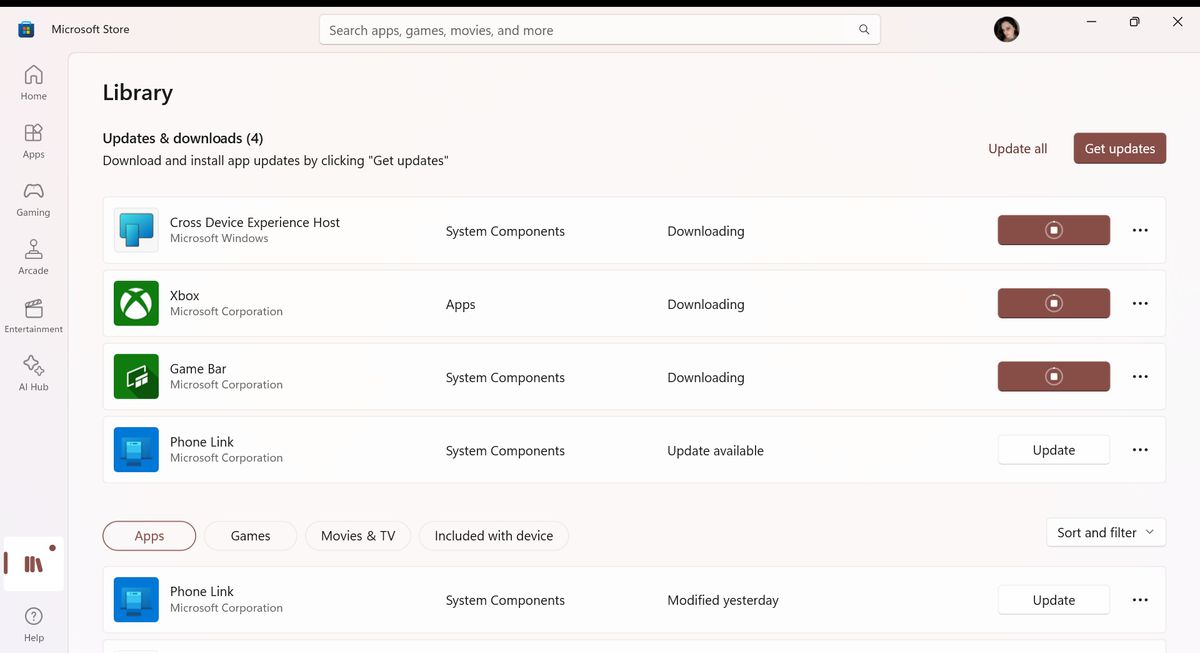This screenshot has width=1200, height=653.
Task: Click the Library icon in sidebar
Action: point(34,564)
